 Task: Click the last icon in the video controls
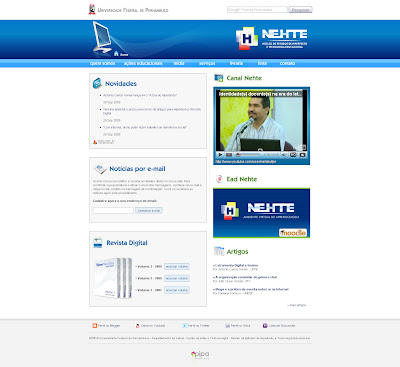tap(302, 155)
